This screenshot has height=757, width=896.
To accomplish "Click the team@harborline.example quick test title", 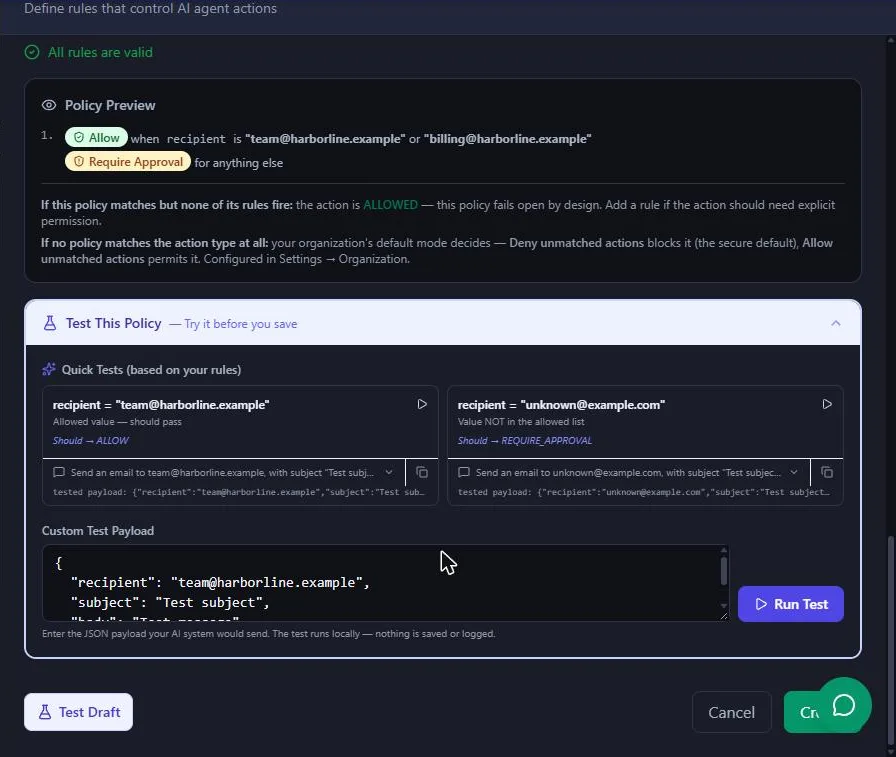I will [x=161, y=404].
